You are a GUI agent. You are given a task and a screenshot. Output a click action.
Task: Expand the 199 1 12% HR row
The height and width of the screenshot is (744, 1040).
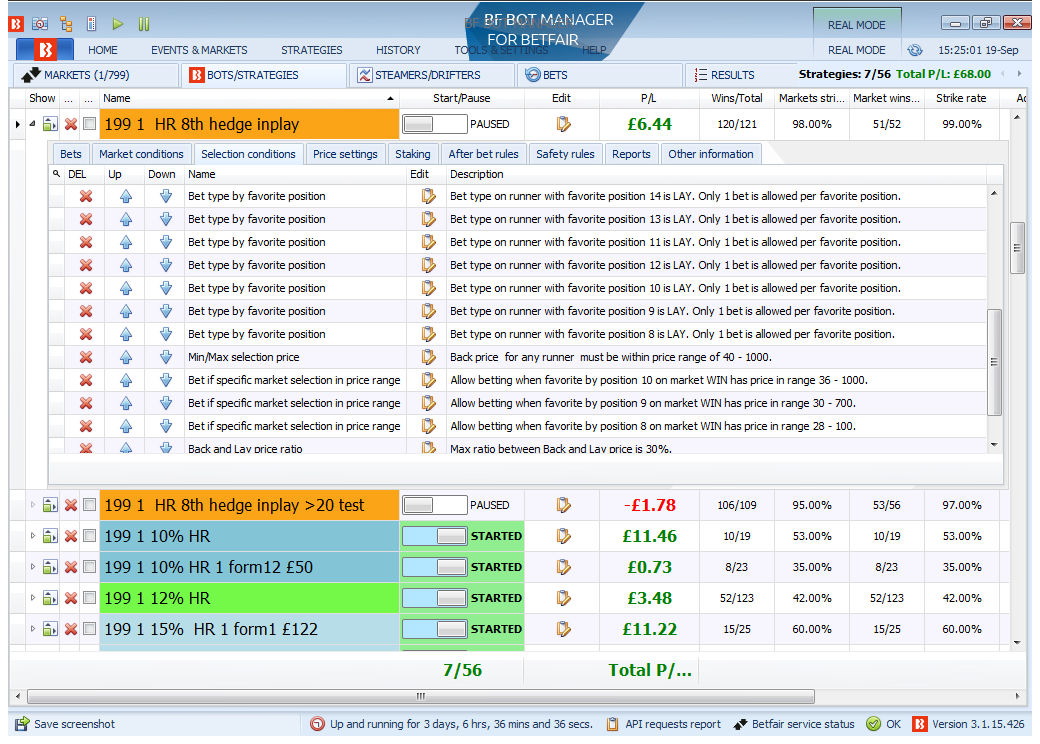[32, 598]
